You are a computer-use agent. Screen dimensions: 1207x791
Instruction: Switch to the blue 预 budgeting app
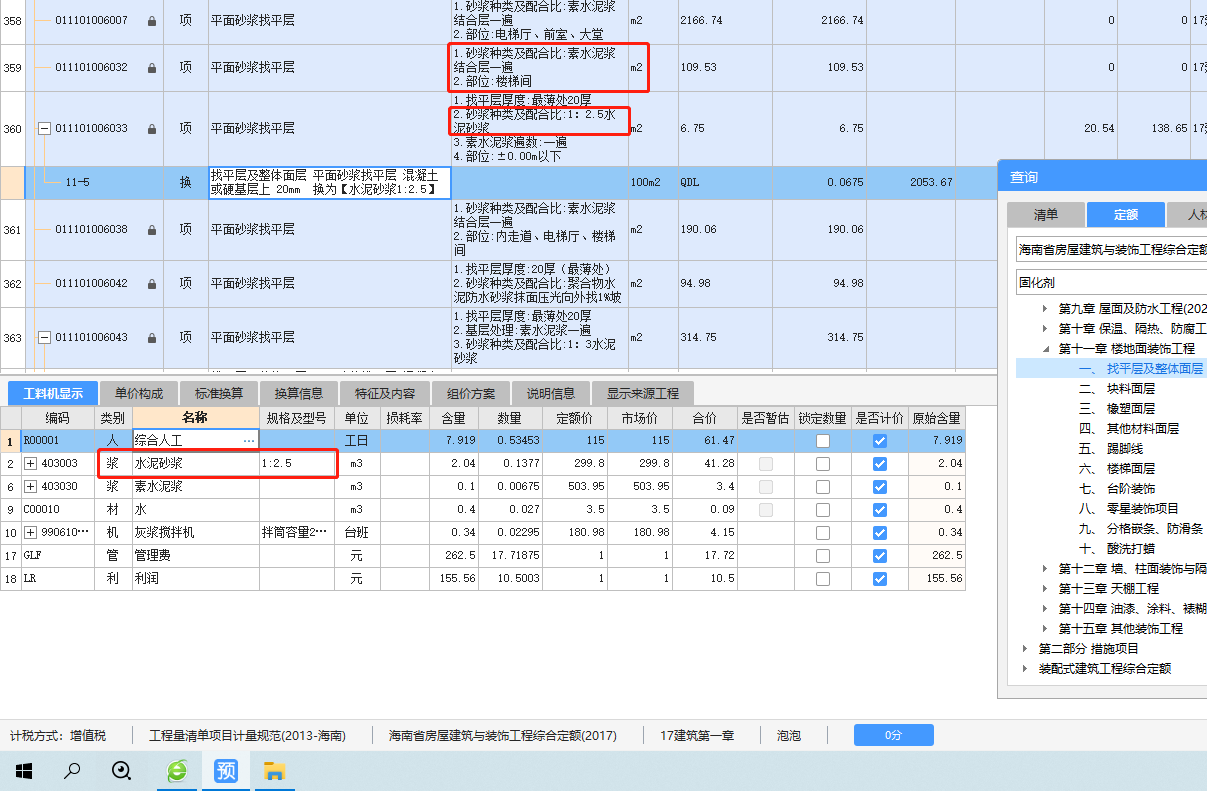click(x=226, y=770)
